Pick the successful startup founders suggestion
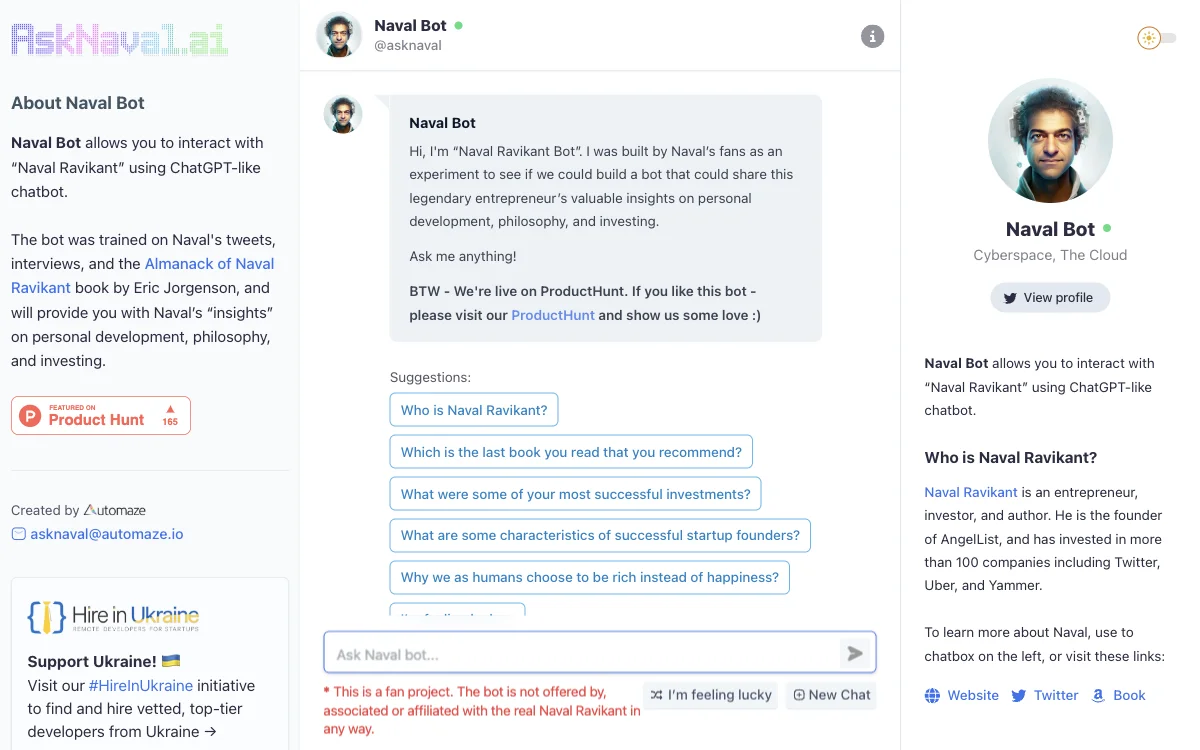Viewport: 1200px width, 750px height. pos(600,535)
